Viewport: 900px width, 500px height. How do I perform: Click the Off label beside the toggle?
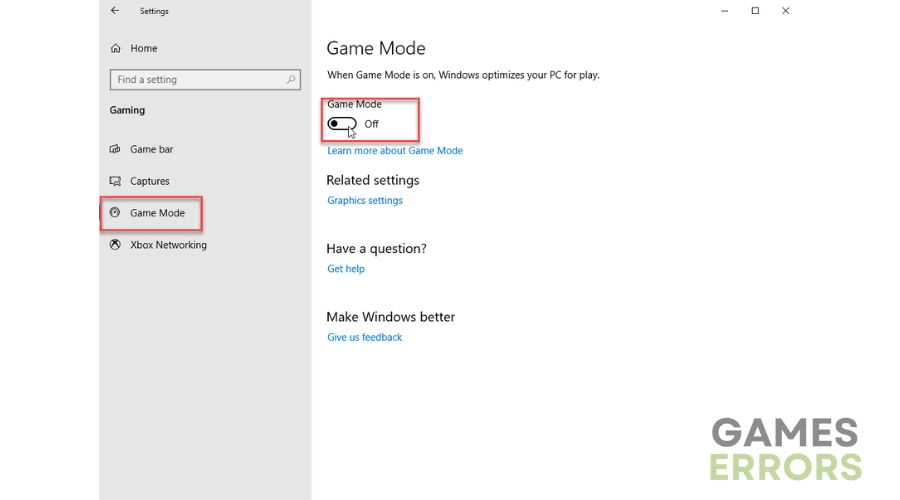[x=371, y=124]
